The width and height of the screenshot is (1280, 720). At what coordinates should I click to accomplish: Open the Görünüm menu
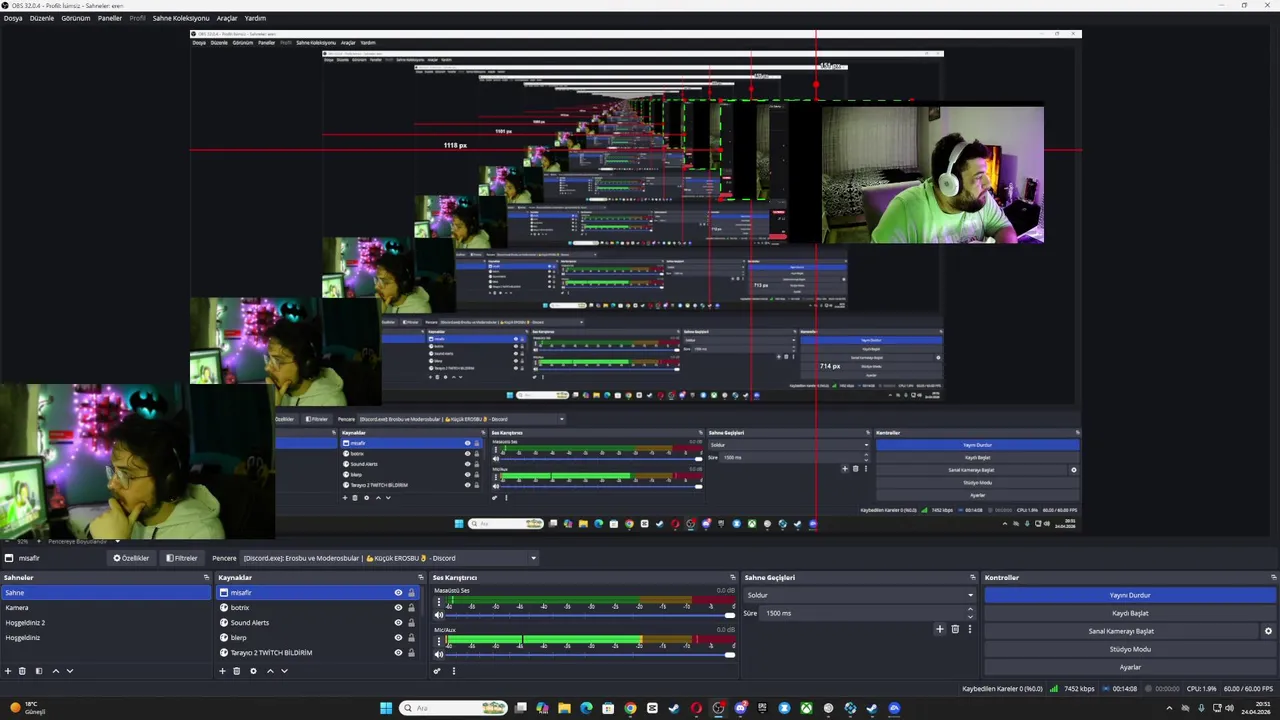tap(76, 18)
